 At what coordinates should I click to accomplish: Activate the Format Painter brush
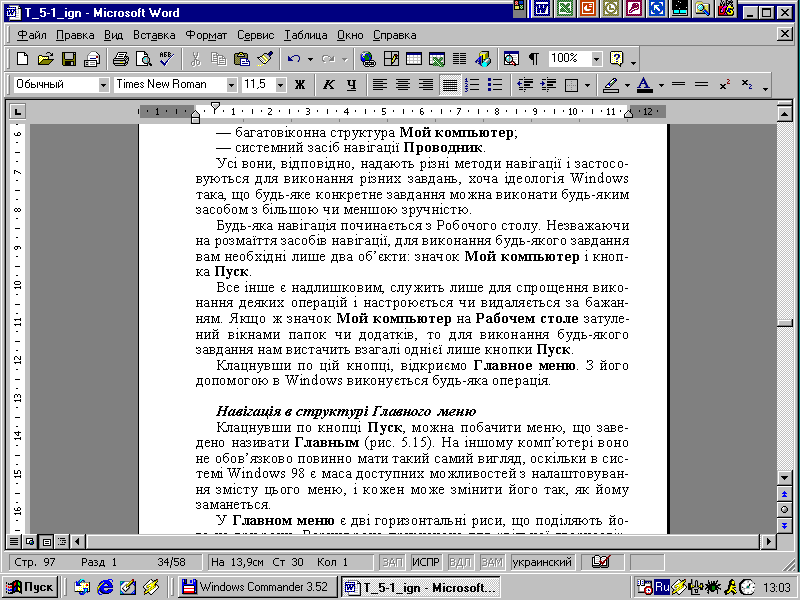pos(265,59)
